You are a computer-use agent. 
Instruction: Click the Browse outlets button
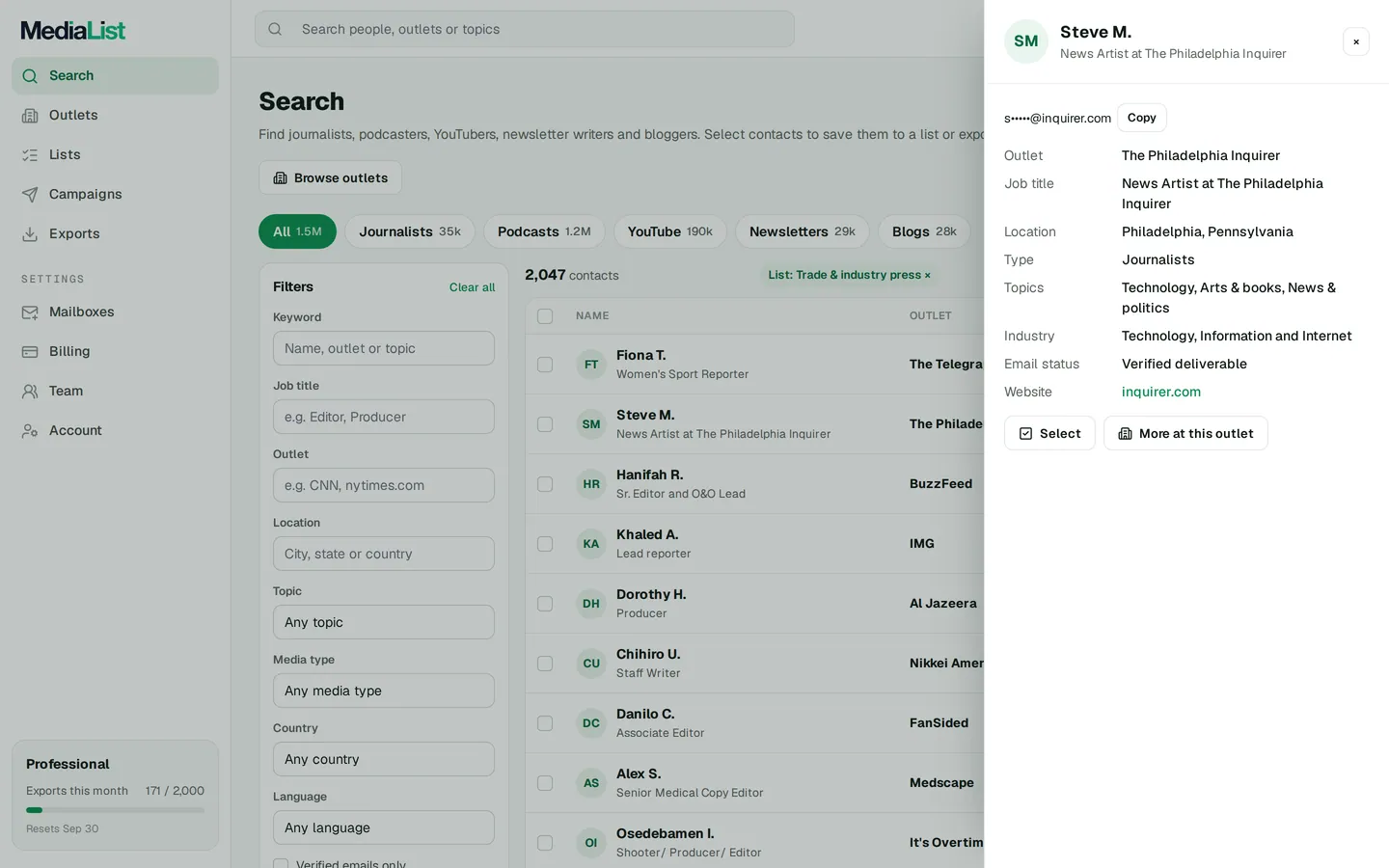tap(330, 177)
